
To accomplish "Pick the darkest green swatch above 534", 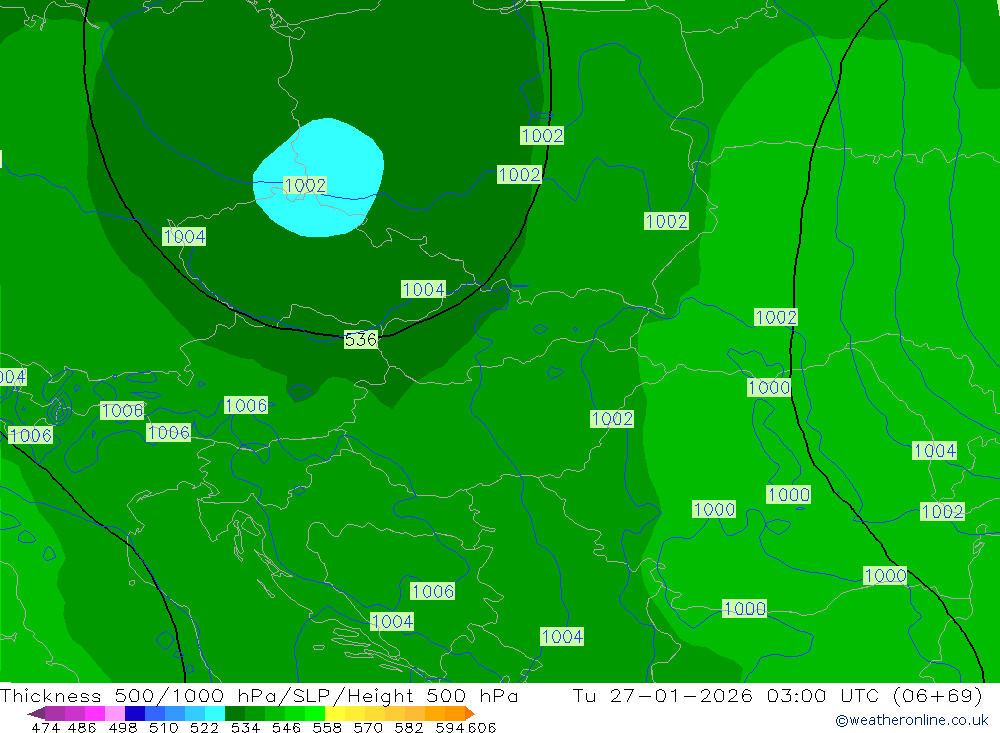I will (235, 713).
